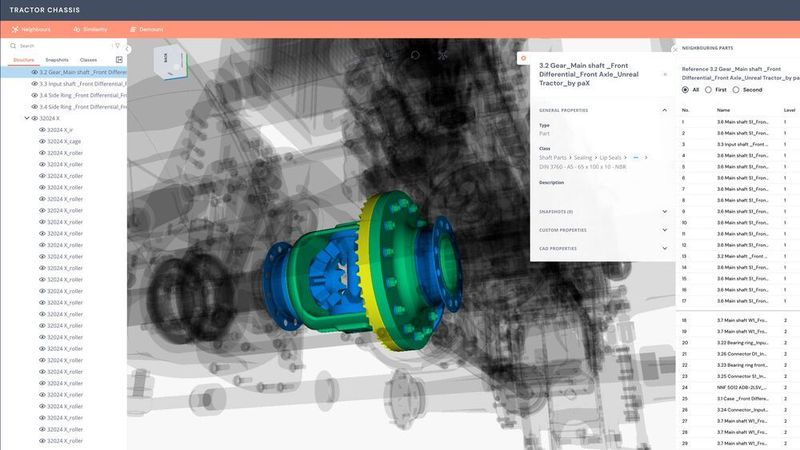This screenshot has width=800, height=450.
Task: Click the circular reset-view icon in viewport
Action: tap(415, 55)
